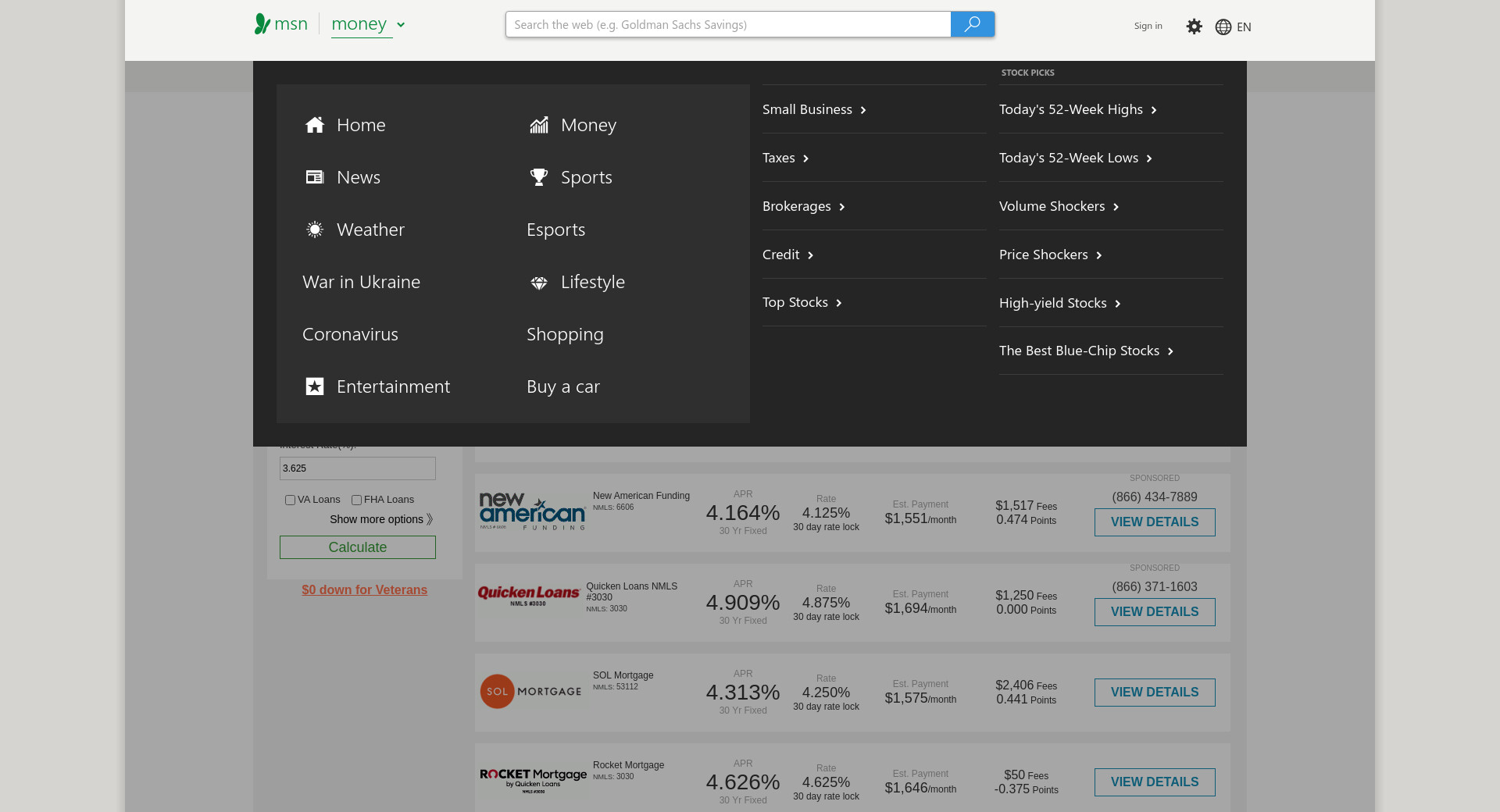
Task: Expand Show more options
Action: point(380,519)
